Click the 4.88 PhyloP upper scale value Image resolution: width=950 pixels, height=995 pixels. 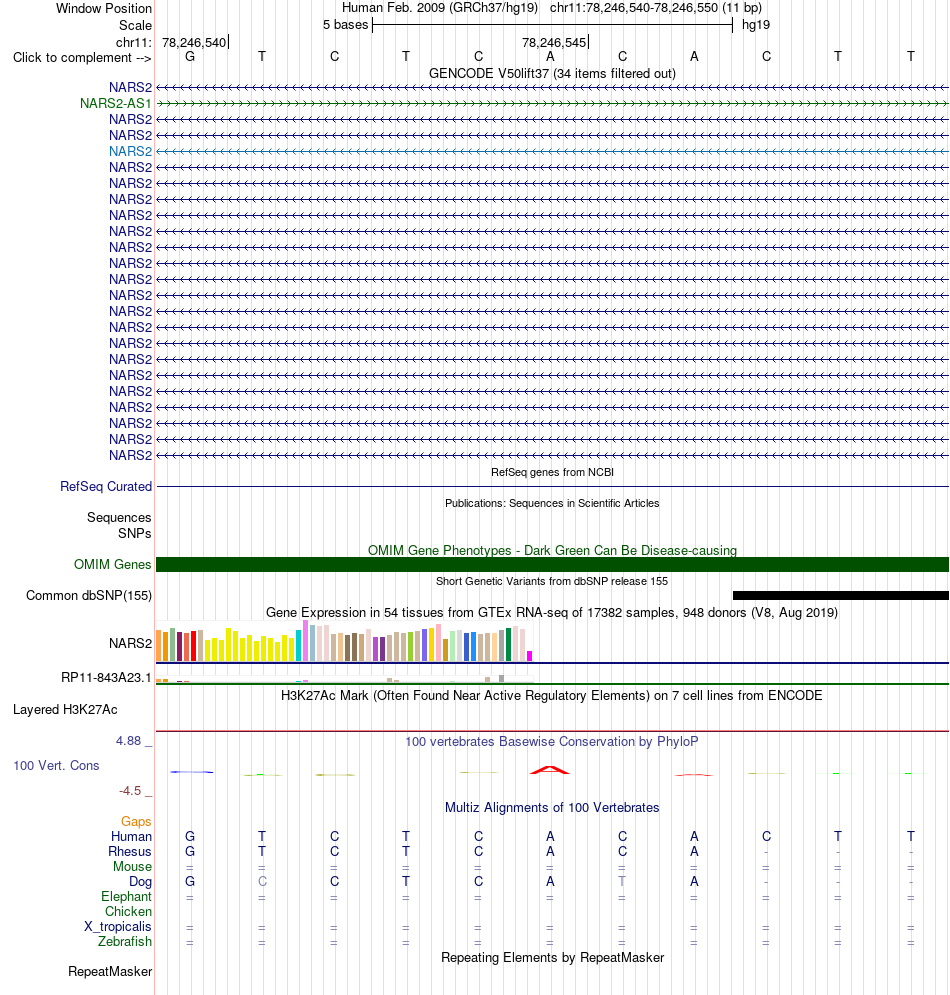(x=128, y=741)
